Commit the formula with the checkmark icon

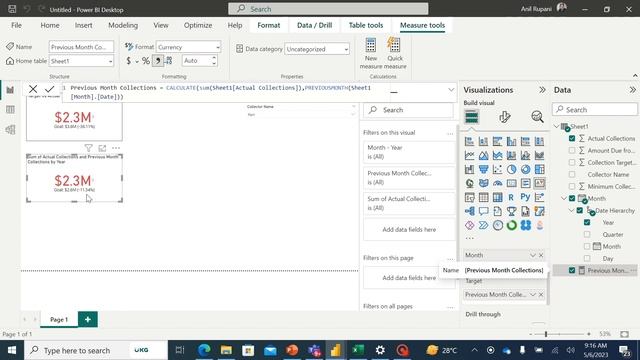click(50, 89)
